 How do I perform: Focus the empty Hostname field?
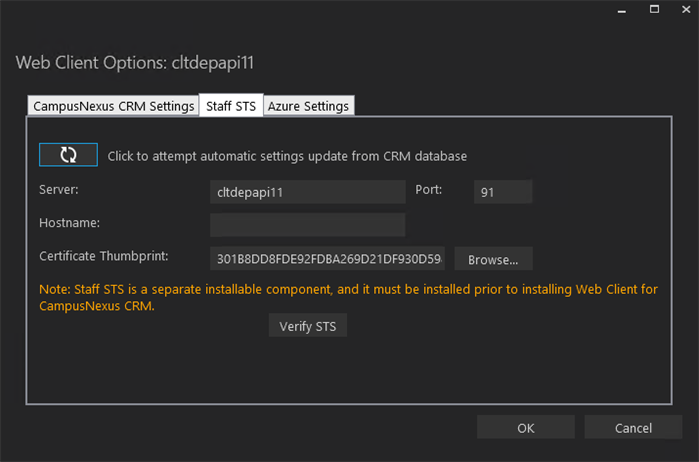coord(308,225)
